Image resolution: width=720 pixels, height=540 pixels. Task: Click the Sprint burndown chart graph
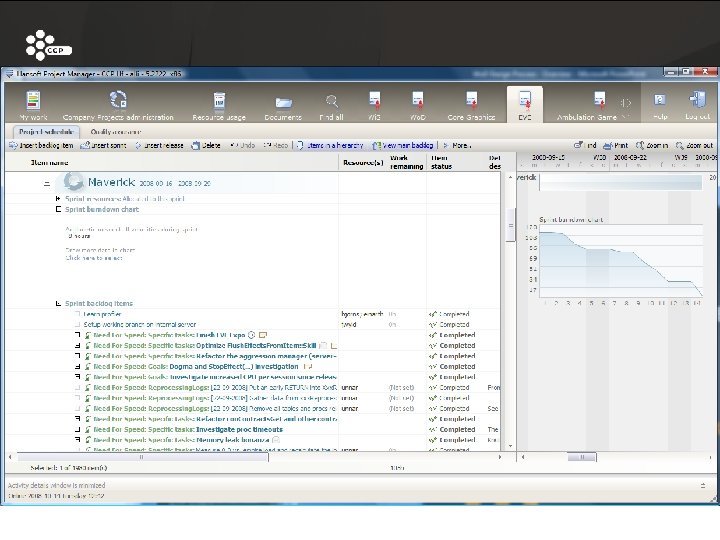coord(621,262)
